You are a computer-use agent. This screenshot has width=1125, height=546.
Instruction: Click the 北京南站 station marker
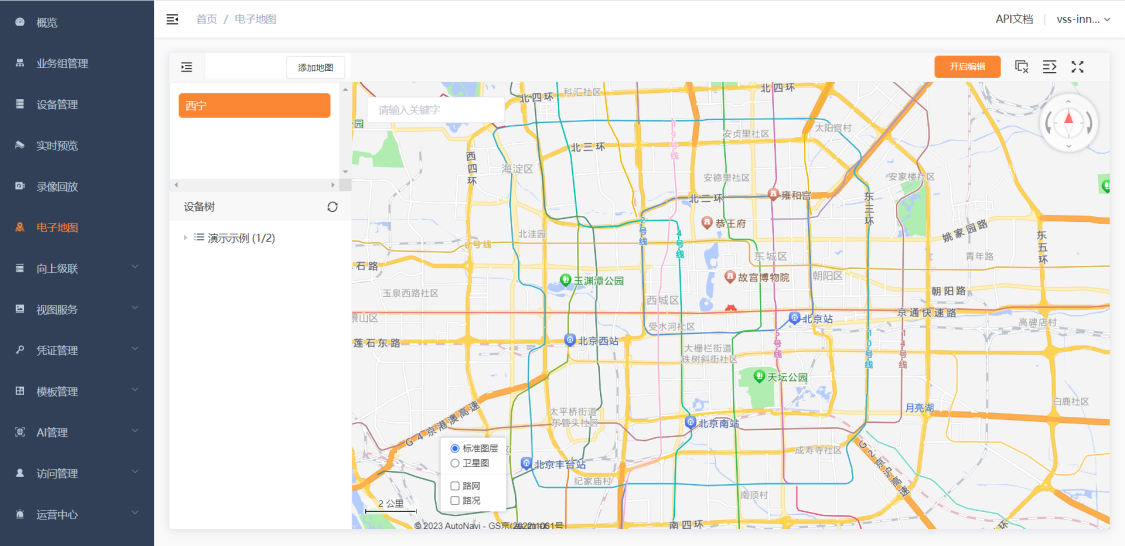click(x=690, y=422)
